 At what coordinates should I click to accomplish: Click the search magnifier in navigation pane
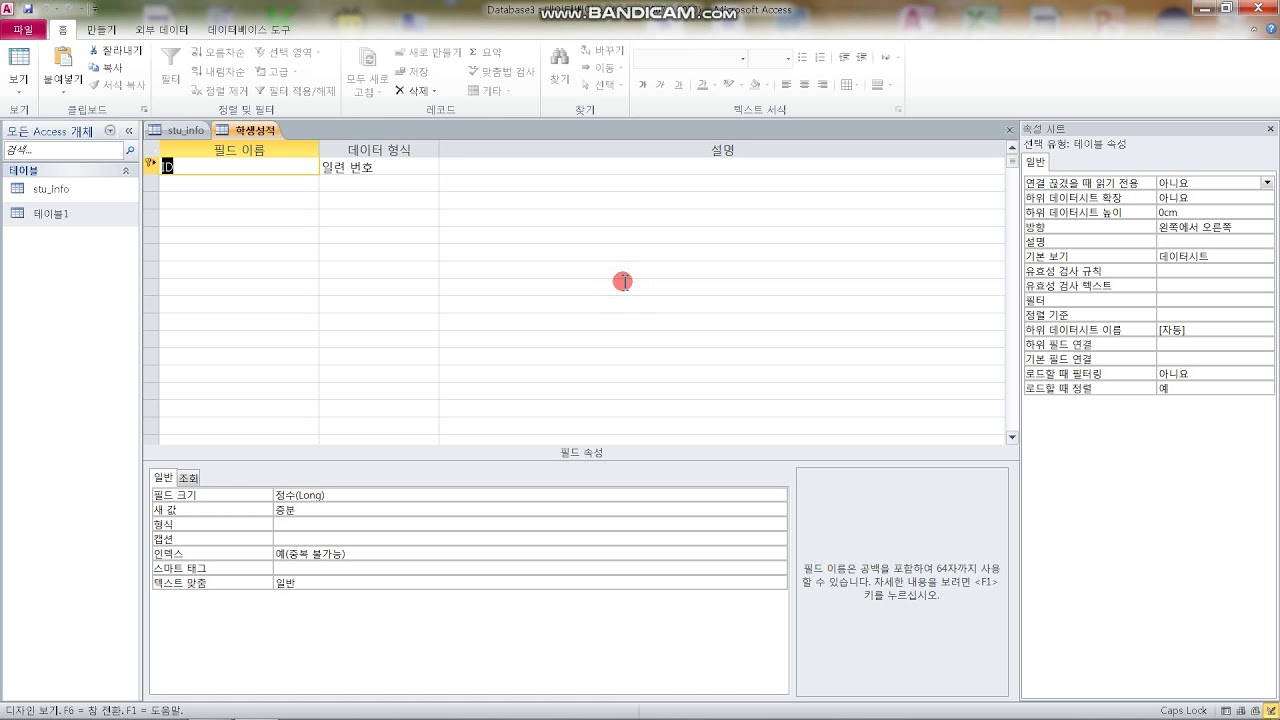pyautogui.click(x=130, y=150)
